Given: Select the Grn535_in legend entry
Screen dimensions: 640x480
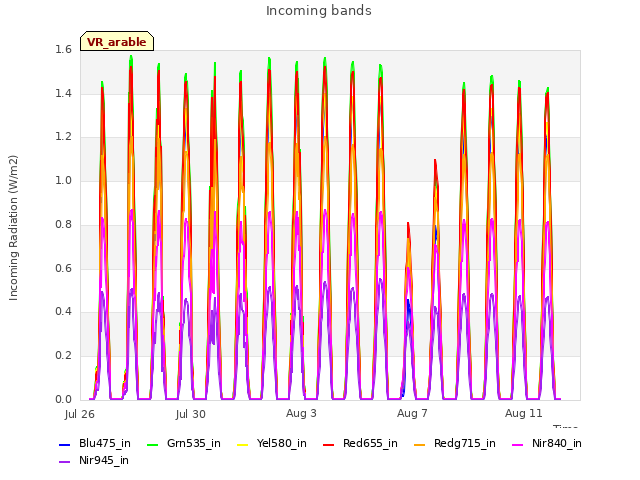Looking at the screenshot, I should (184, 443).
